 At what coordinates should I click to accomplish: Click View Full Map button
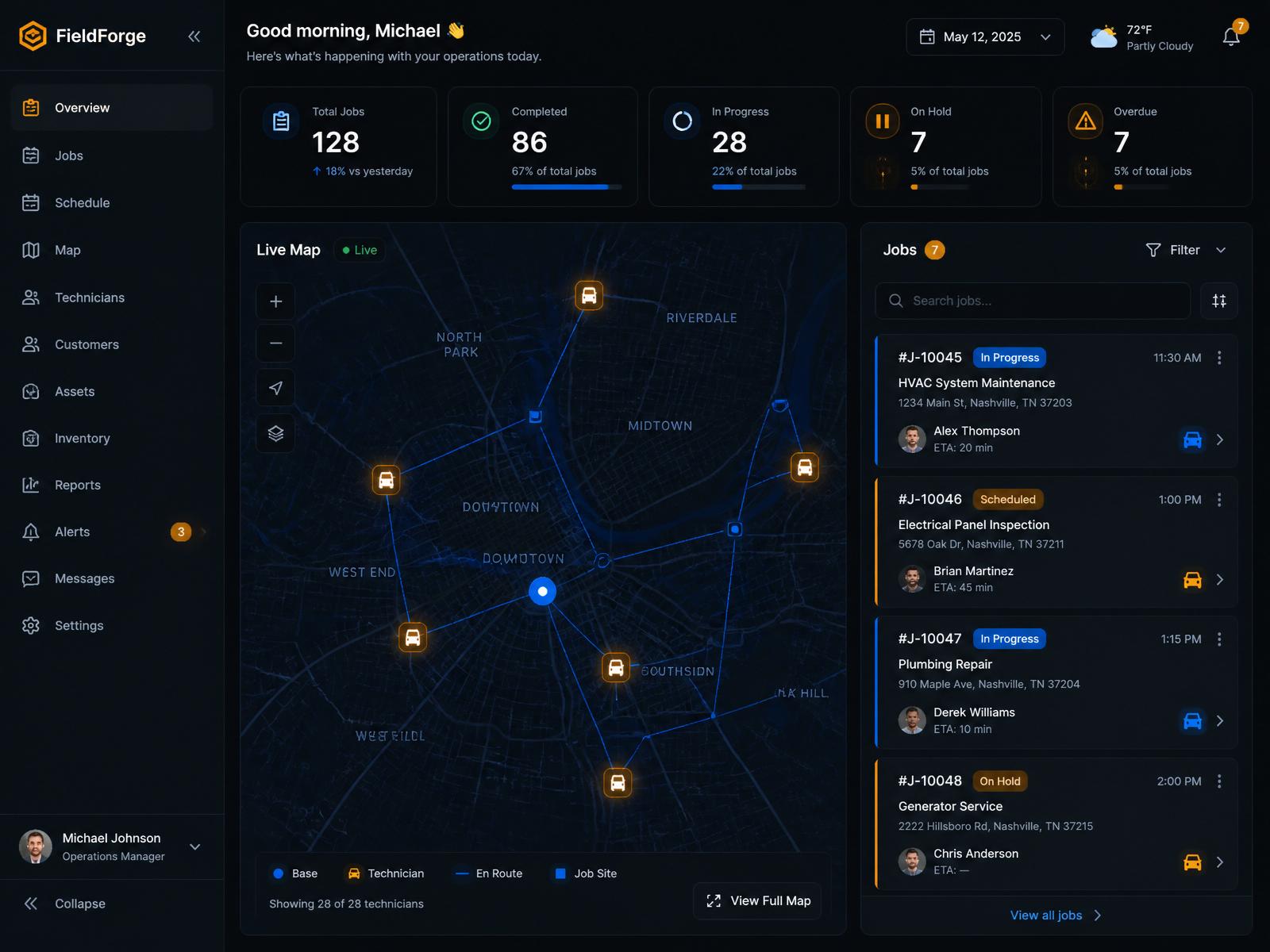click(x=757, y=901)
